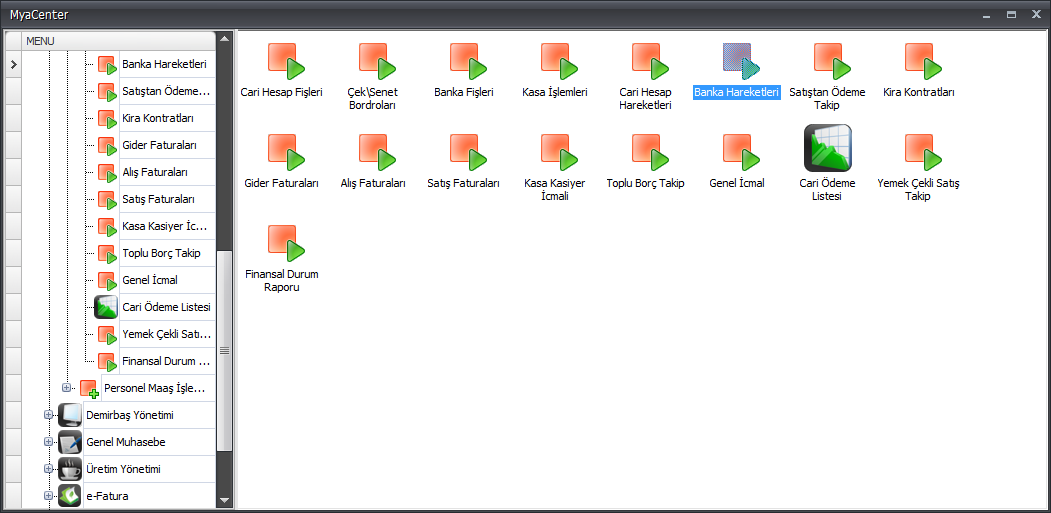Click Genel Muhasebe notebook icon in tree

pos(70,442)
